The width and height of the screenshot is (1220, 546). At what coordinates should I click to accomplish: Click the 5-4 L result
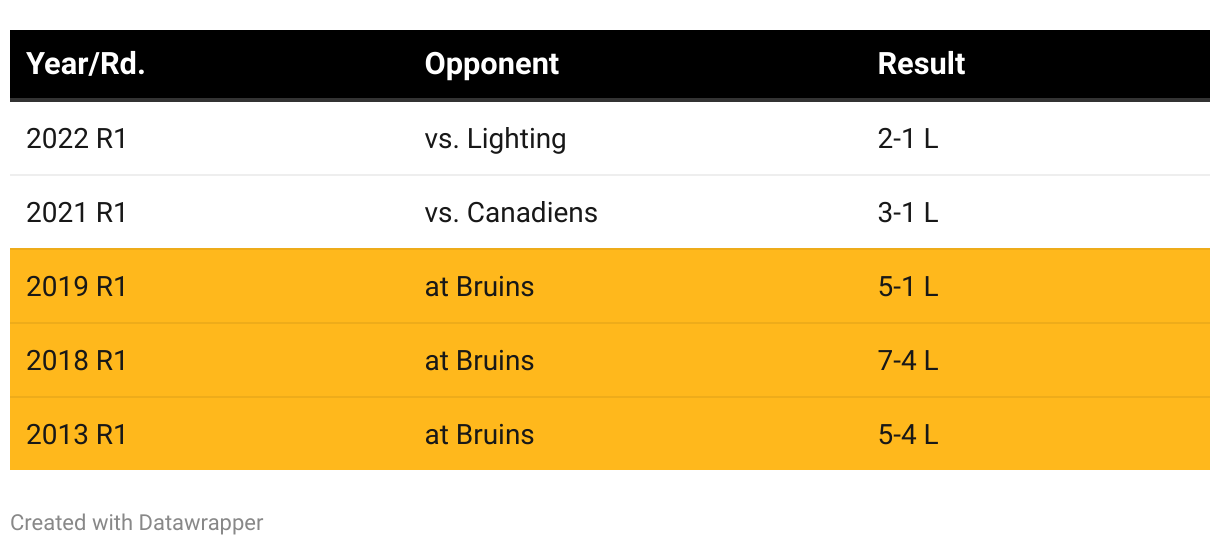coord(907,435)
